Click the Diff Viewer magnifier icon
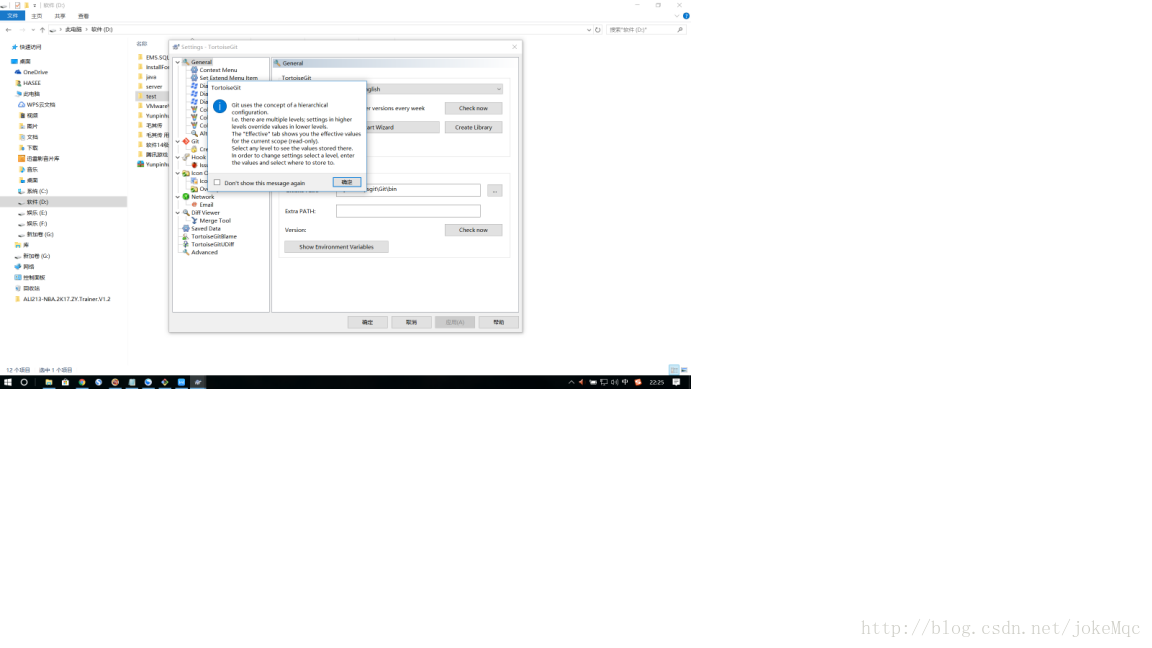The width and height of the screenshot is (1152, 648). [x=186, y=213]
